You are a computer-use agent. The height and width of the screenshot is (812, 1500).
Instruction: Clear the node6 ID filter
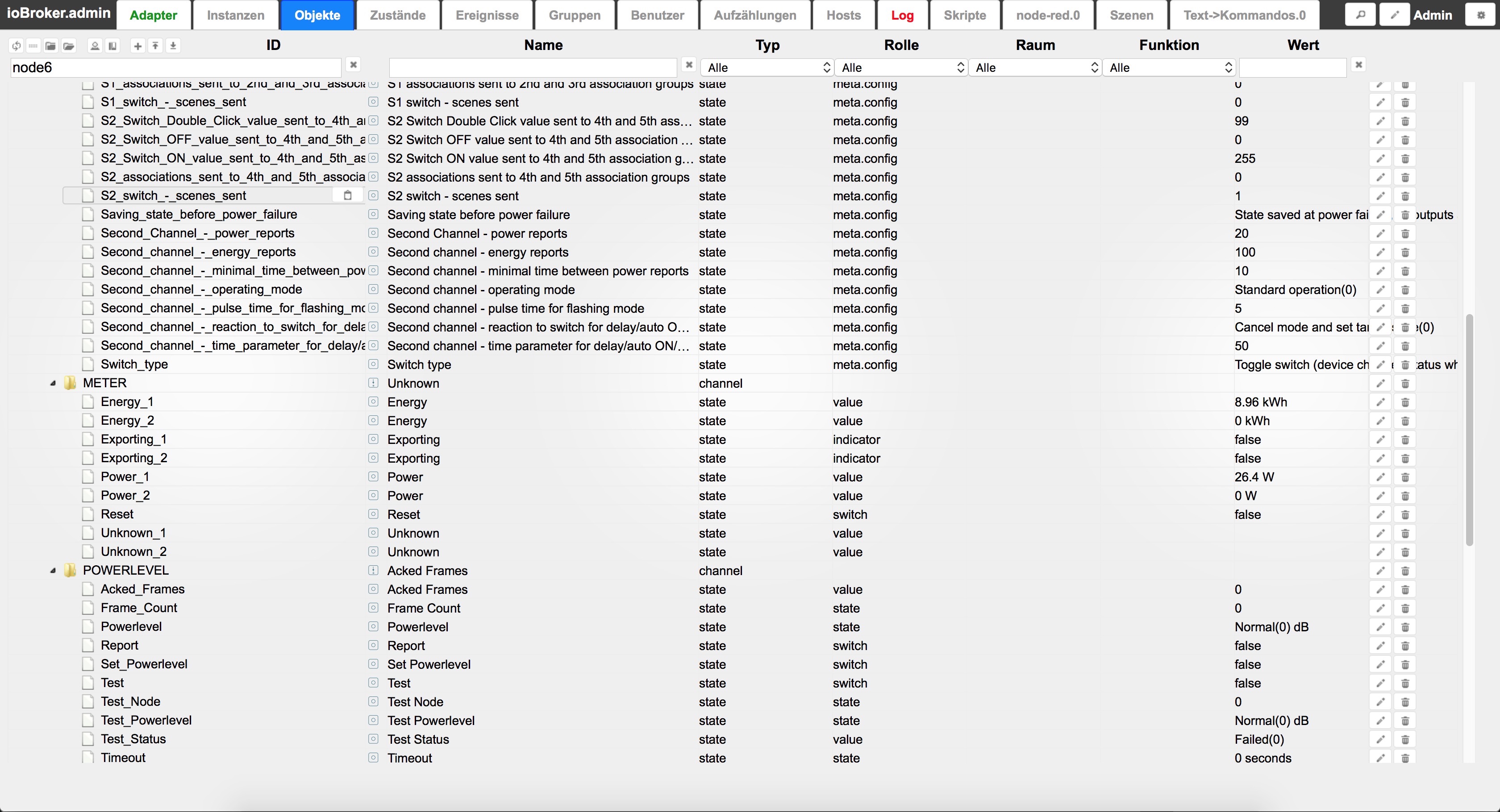(353, 65)
